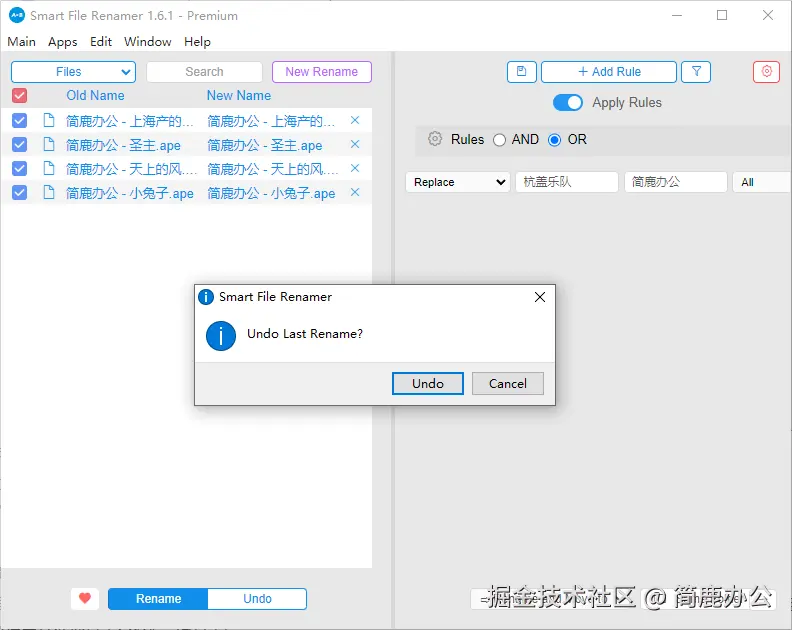Open the Help menu
This screenshot has width=792, height=630.
tap(197, 41)
